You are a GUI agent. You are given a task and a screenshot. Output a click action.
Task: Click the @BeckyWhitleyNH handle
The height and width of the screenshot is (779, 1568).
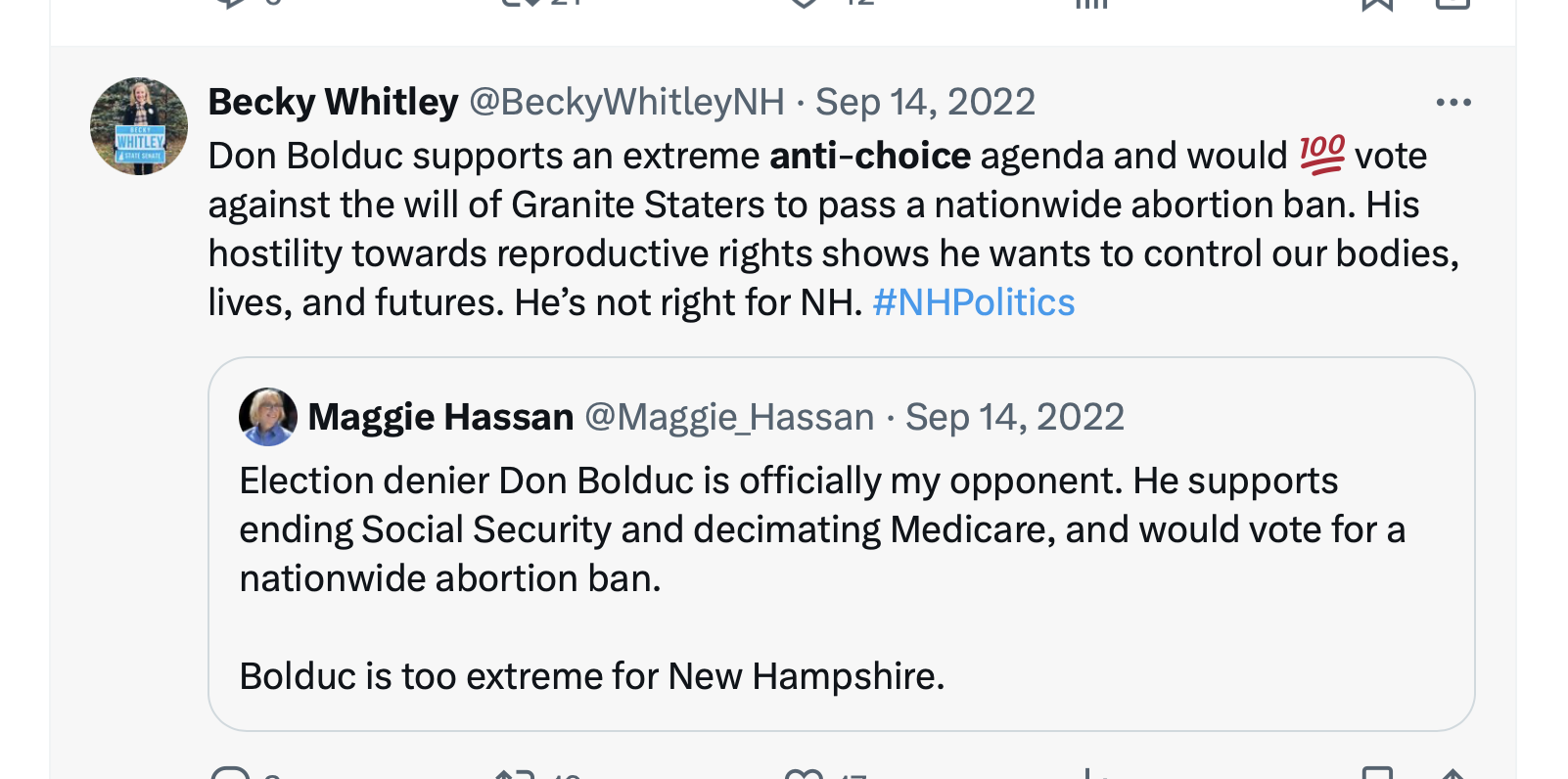[x=626, y=102]
